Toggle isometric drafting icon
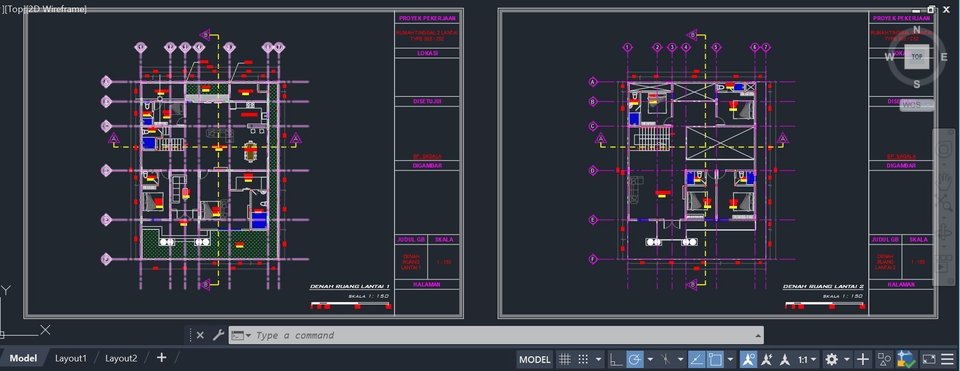 [x=665, y=359]
